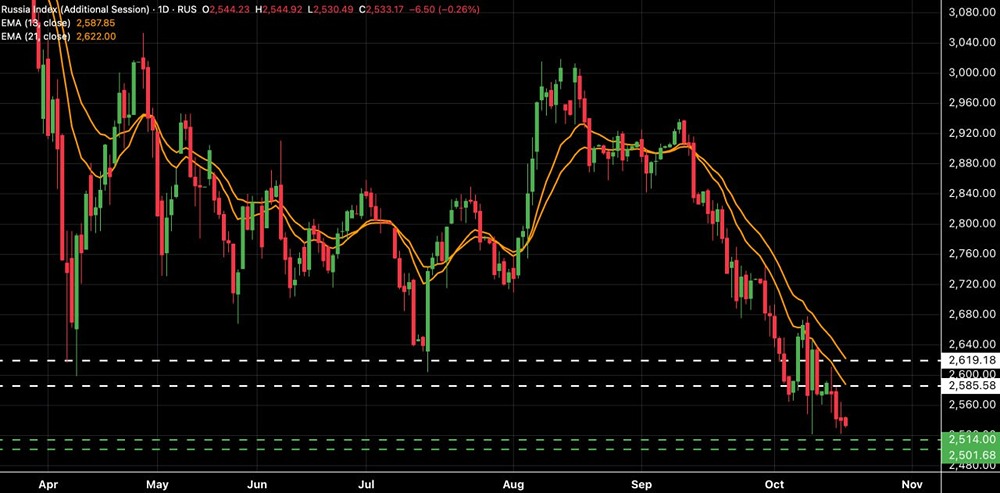
Task: Click the Nov label on time axis
Action: point(912,485)
